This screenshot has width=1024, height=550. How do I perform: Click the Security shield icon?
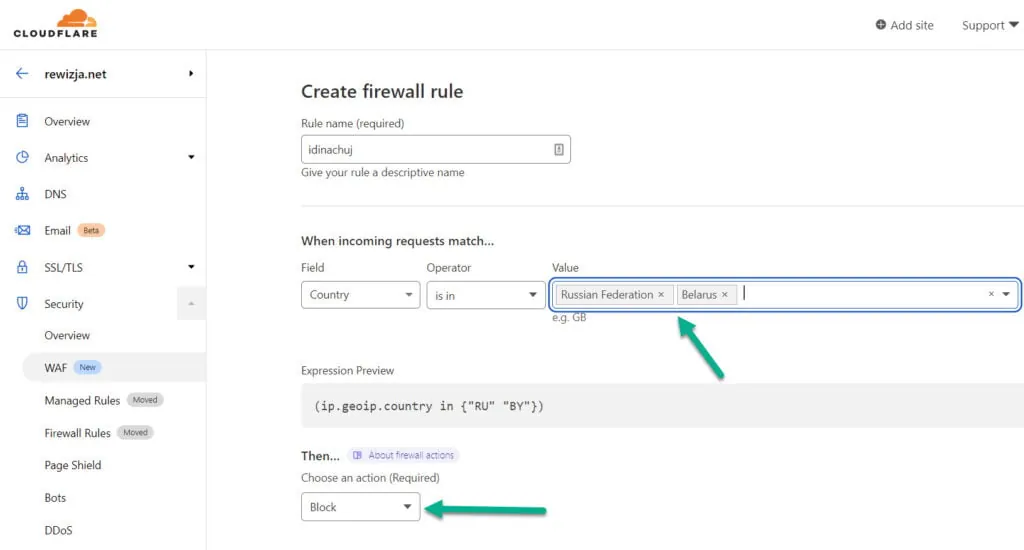tap(22, 303)
